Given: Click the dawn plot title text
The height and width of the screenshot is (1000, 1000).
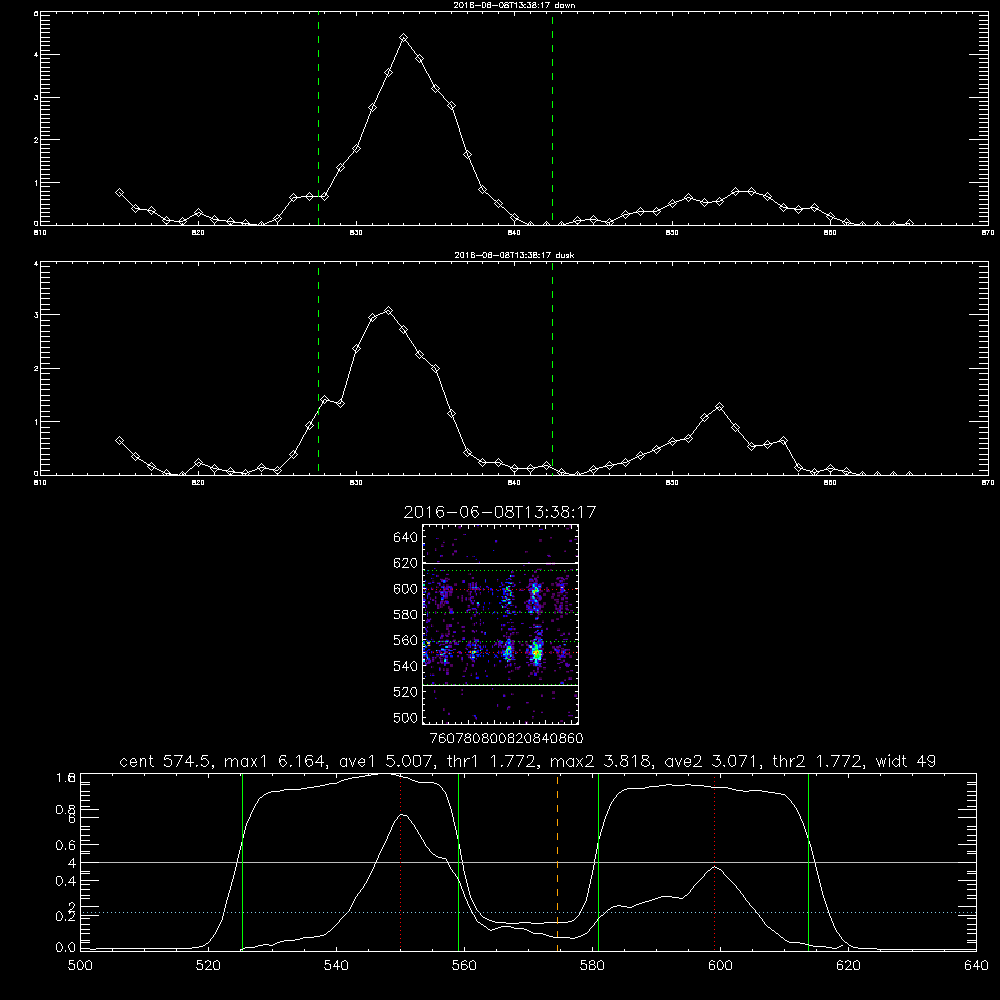Looking at the screenshot, I should [x=514, y=5].
